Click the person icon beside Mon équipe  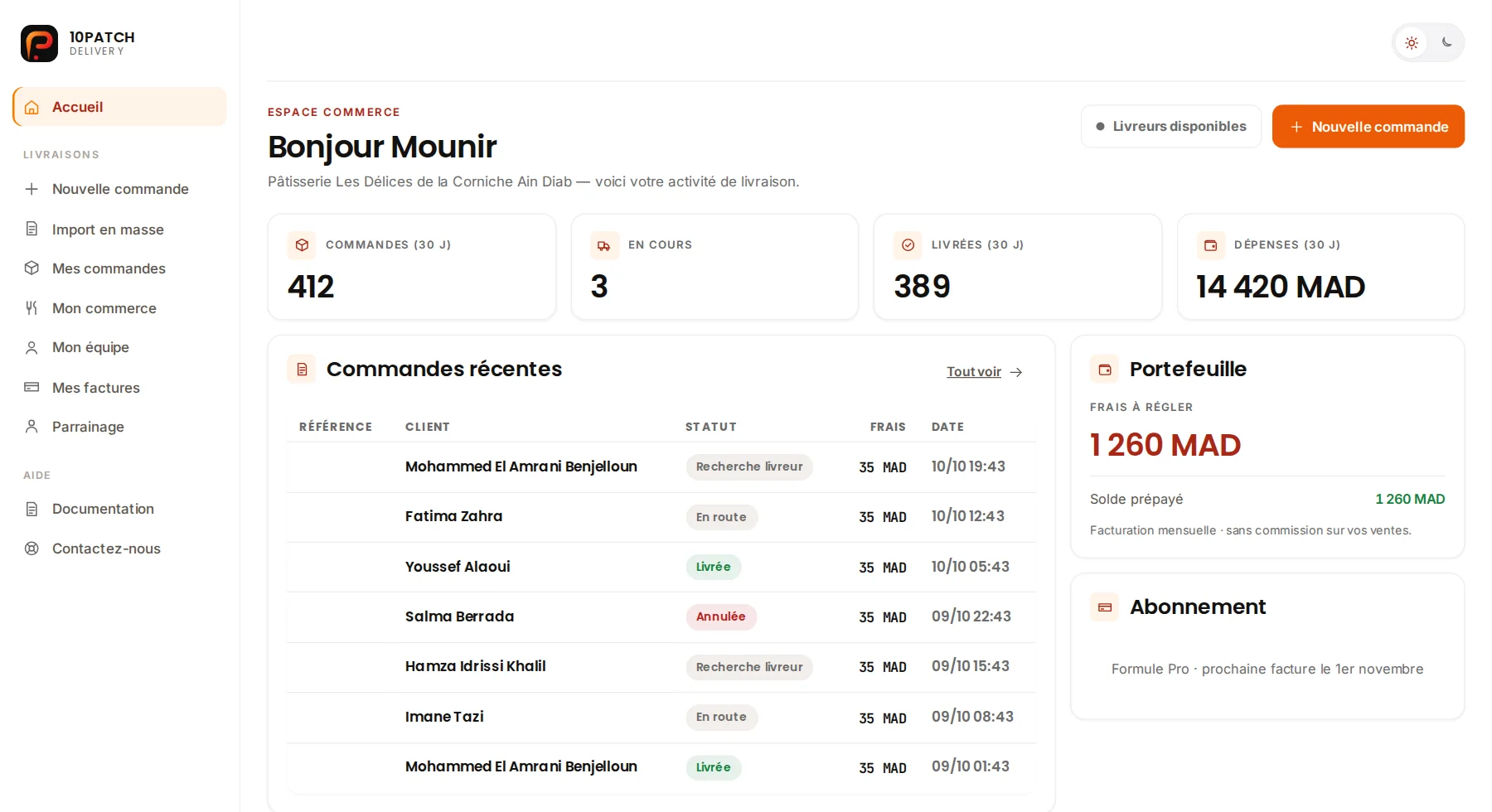coord(31,347)
